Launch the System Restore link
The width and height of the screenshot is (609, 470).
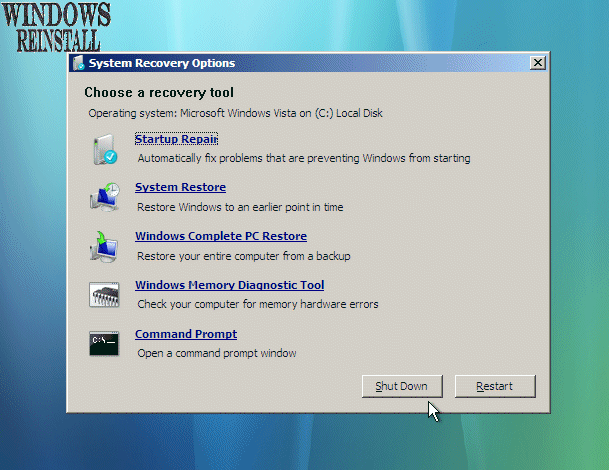tap(180, 187)
